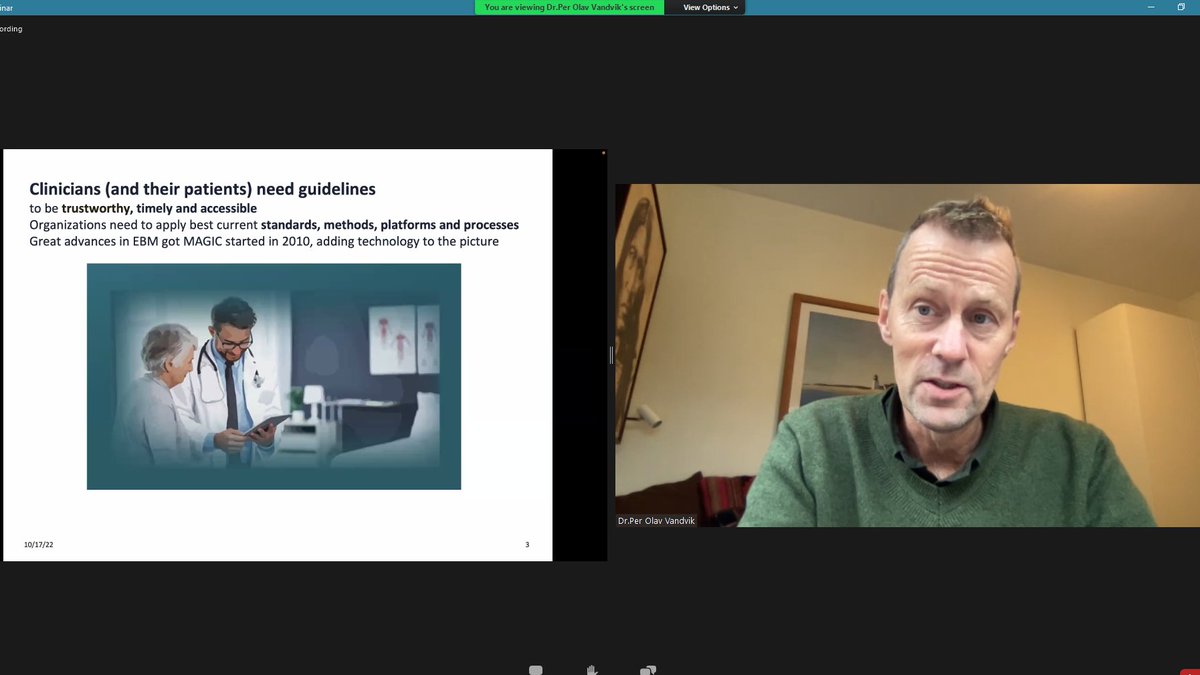
Task: Click the green screen-viewing notification banner
Action: pyautogui.click(x=570, y=7)
